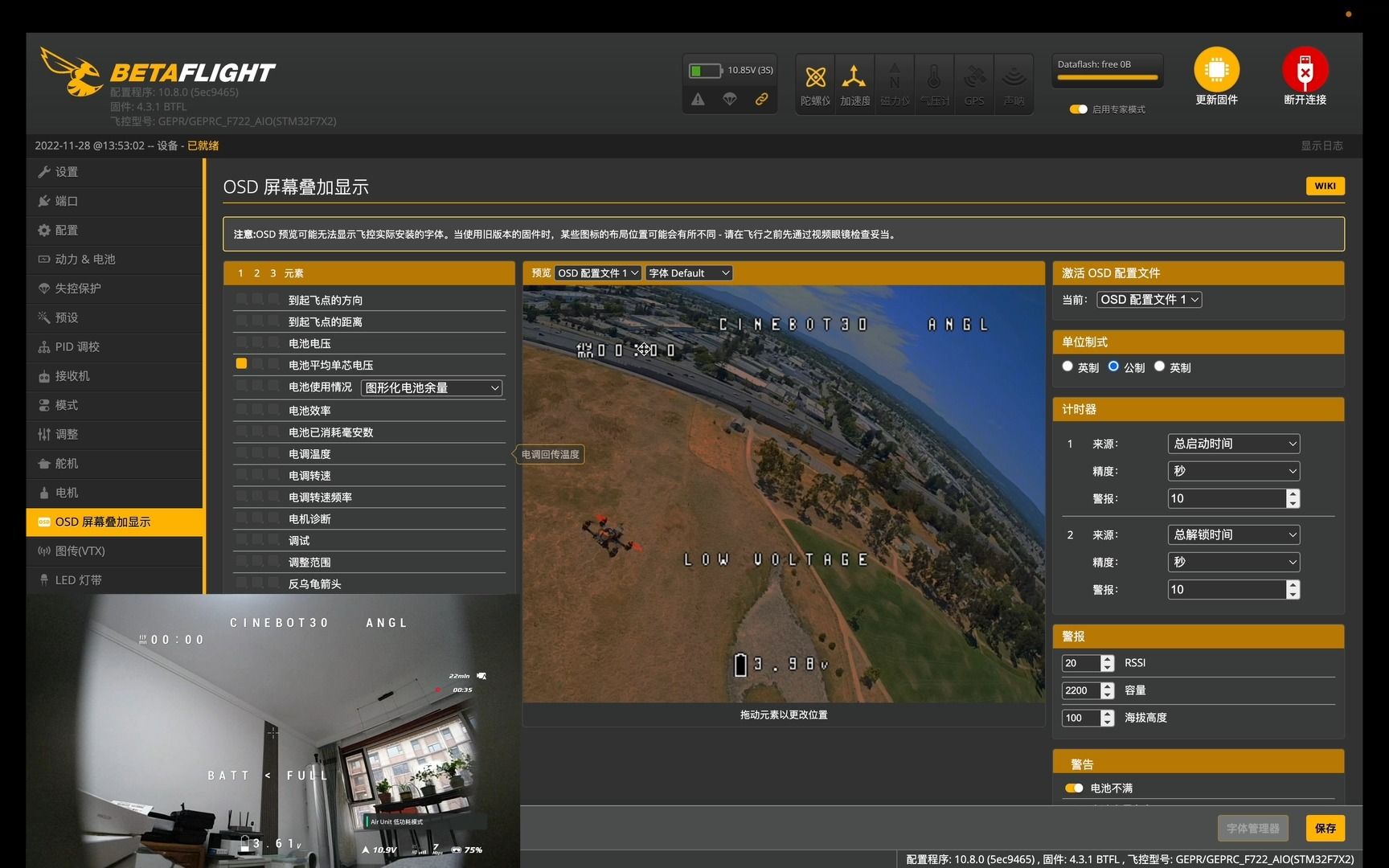
Task: Click the 电调转速频率 element row
Action: point(370,497)
